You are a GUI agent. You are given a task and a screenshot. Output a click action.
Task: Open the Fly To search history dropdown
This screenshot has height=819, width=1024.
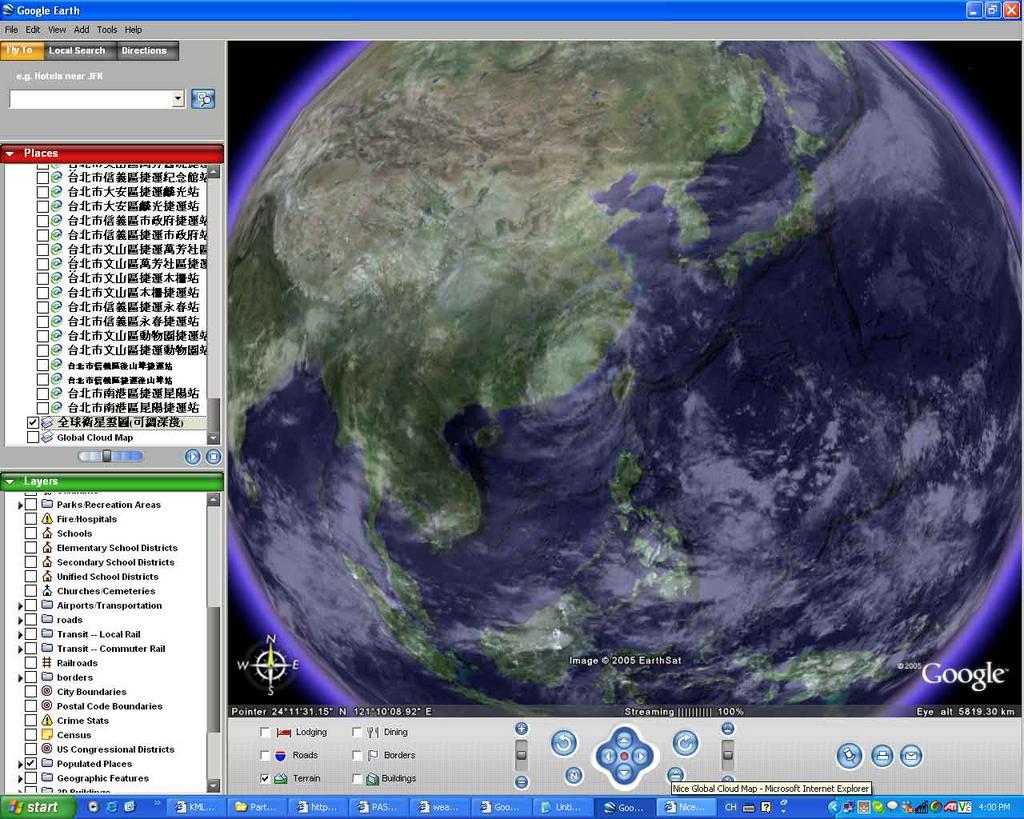click(x=178, y=99)
